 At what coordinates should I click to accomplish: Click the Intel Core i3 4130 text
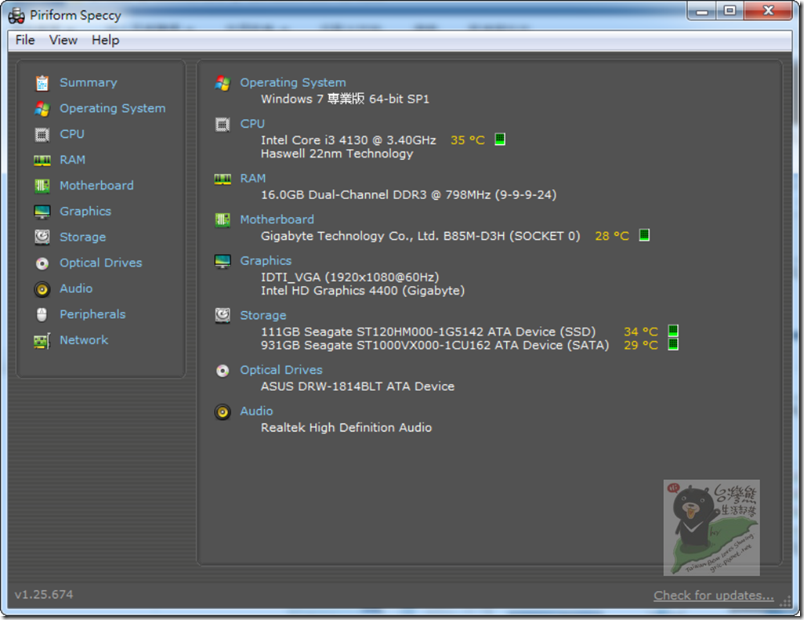pyautogui.click(x=348, y=140)
